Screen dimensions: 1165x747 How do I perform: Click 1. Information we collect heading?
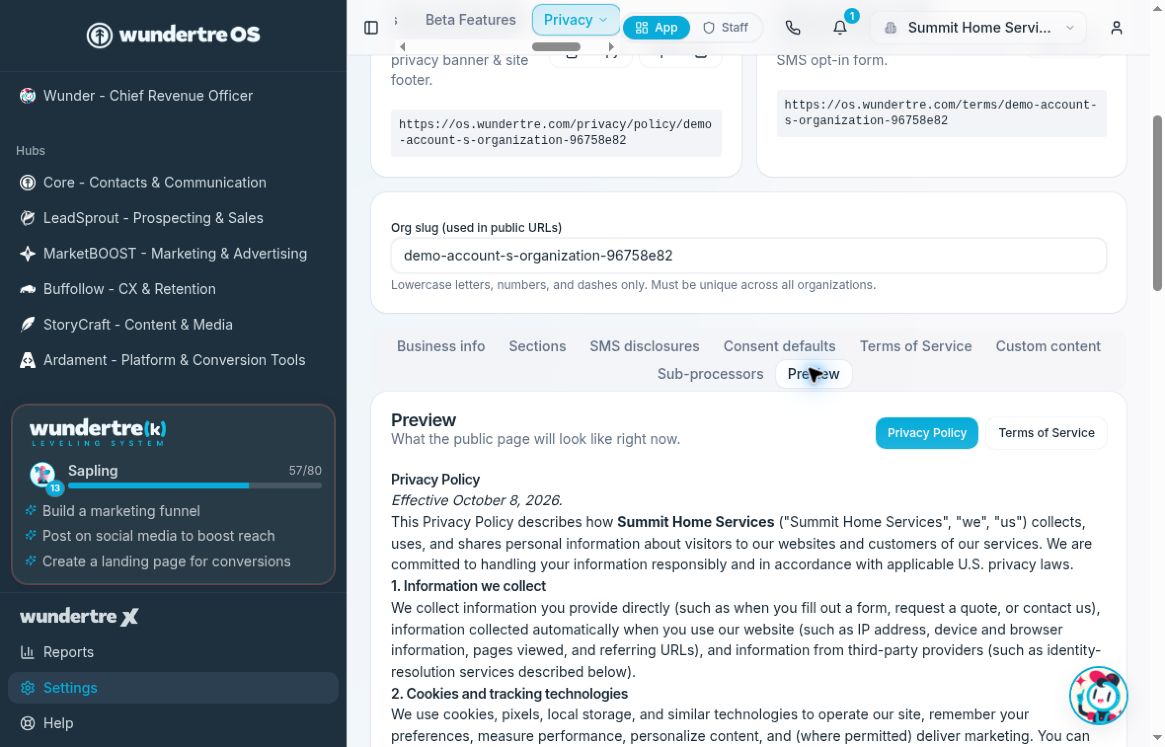468,586
